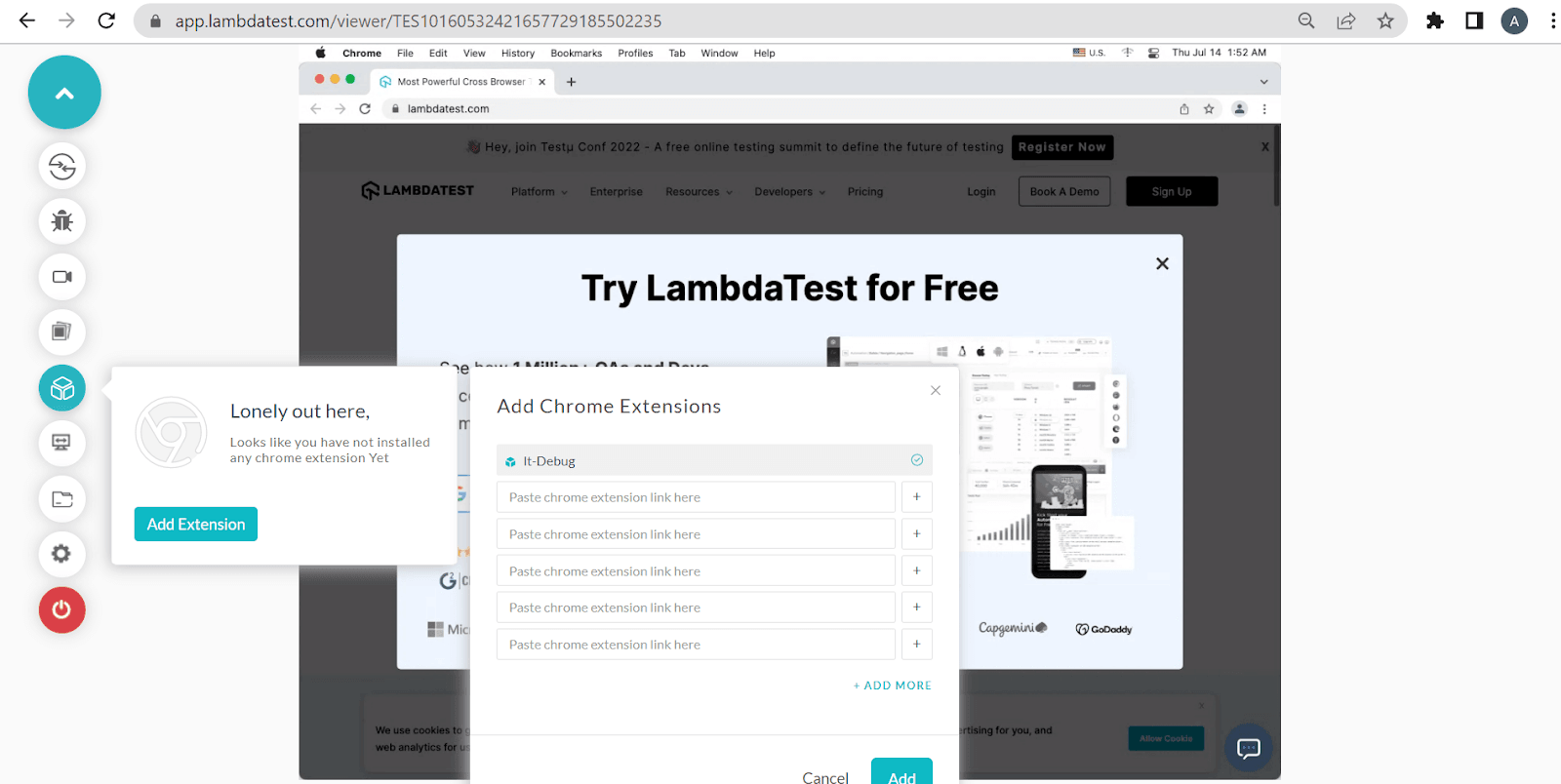Click the remote lambdatest.com address bar
This screenshot has width=1561, height=784.
(x=780, y=109)
